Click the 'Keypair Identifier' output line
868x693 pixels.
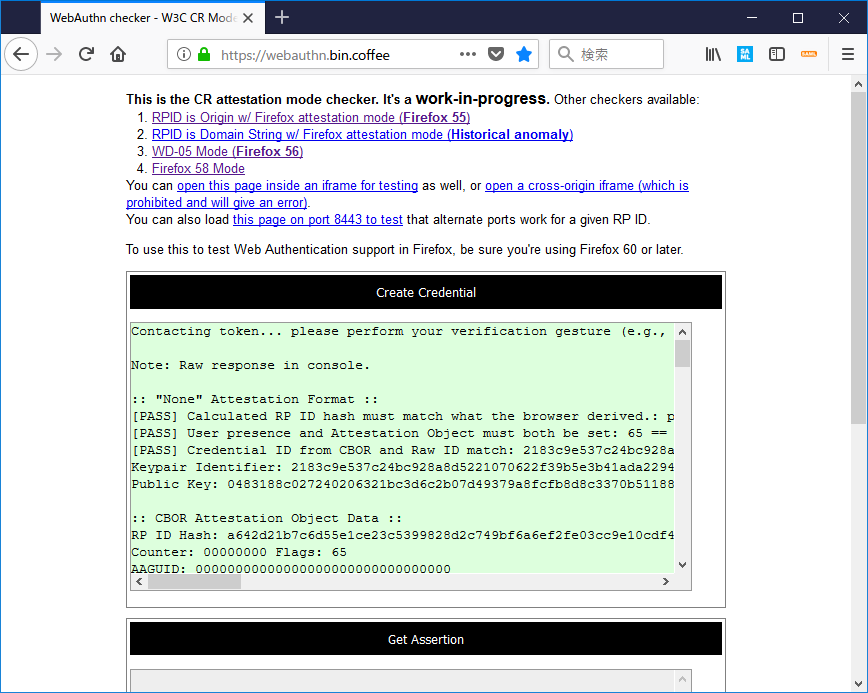402,467
